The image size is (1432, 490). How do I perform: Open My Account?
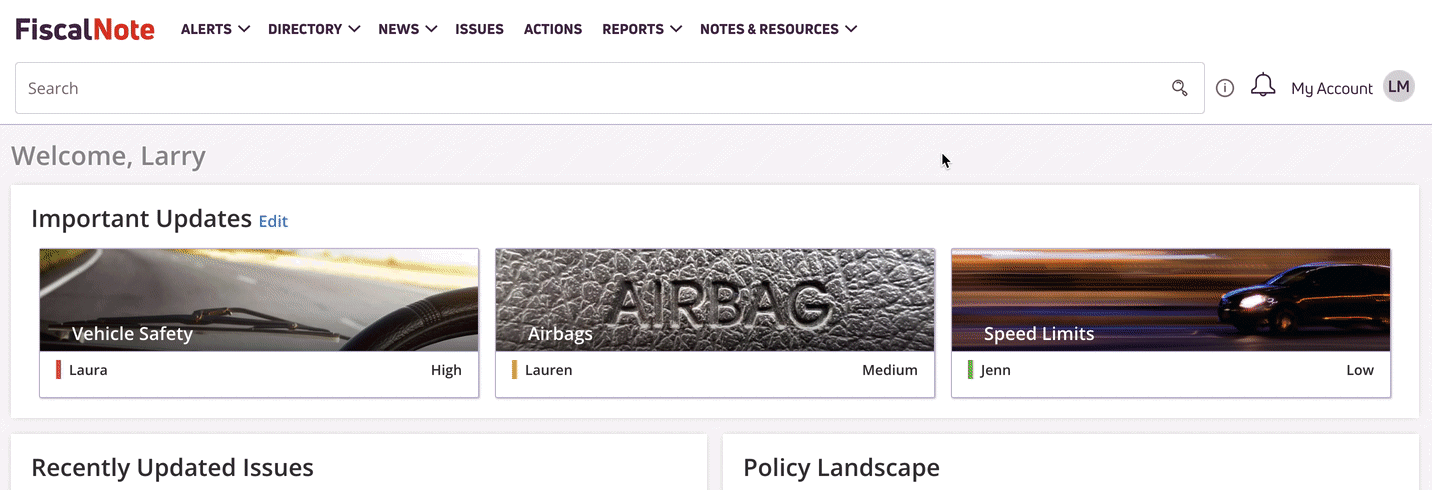[x=1332, y=88]
